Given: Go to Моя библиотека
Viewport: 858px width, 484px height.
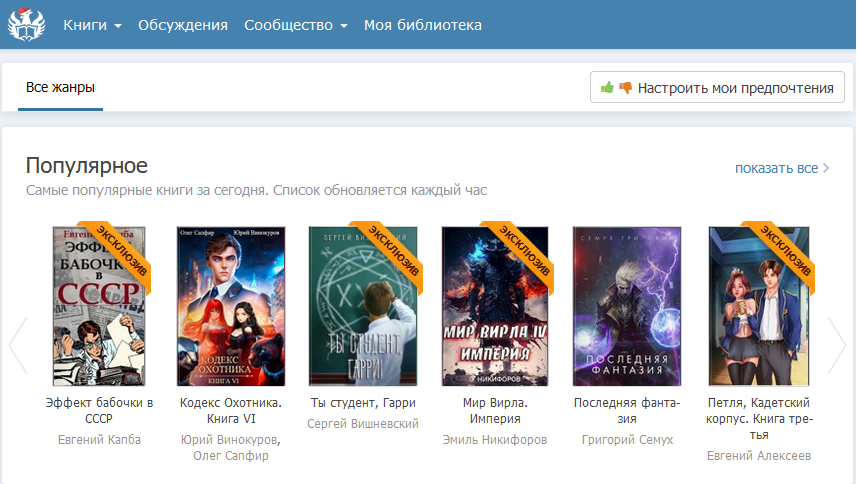Looking at the screenshot, I should coord(423,25).
